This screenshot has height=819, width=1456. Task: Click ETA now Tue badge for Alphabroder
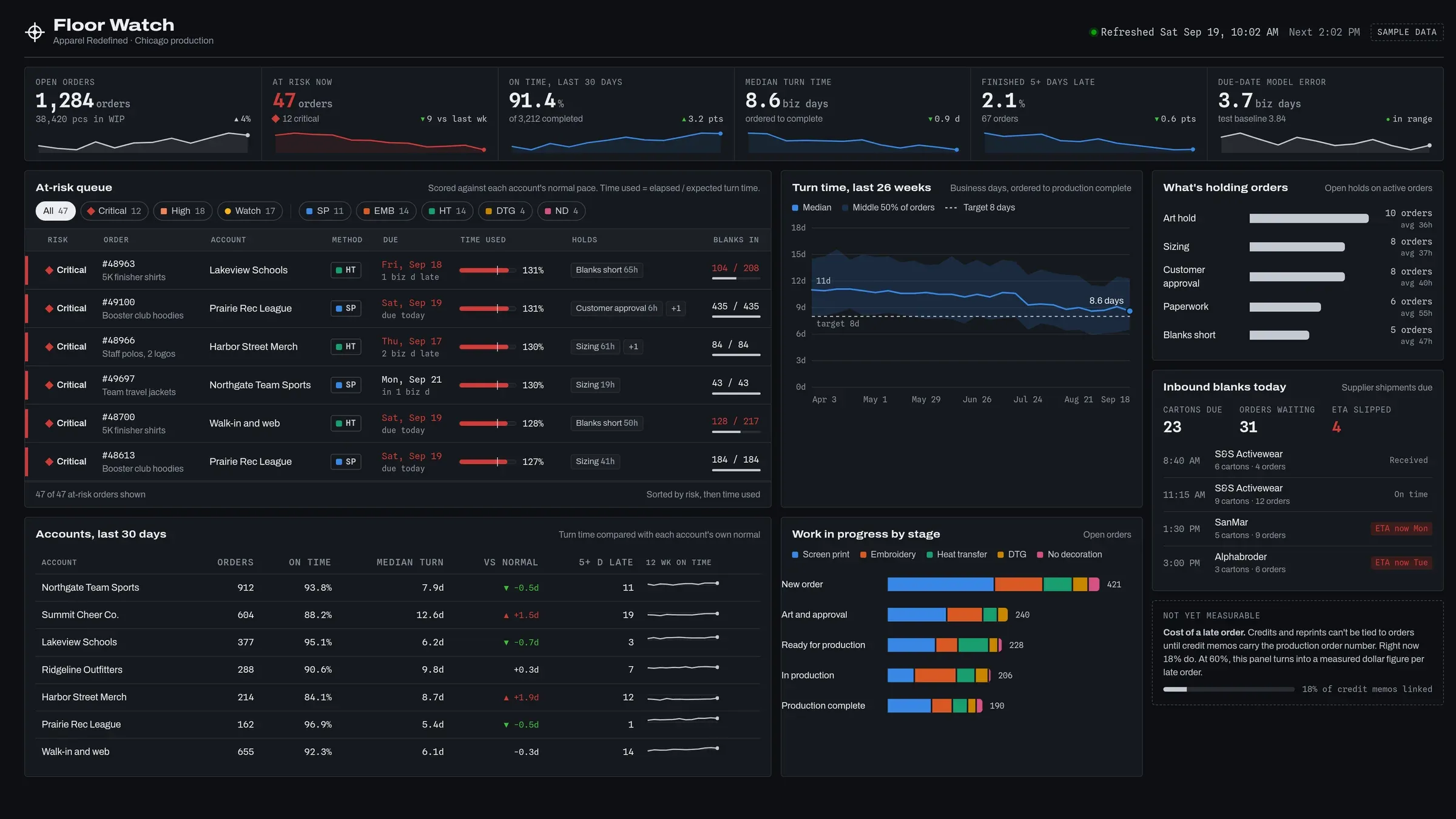point(1401,563)
